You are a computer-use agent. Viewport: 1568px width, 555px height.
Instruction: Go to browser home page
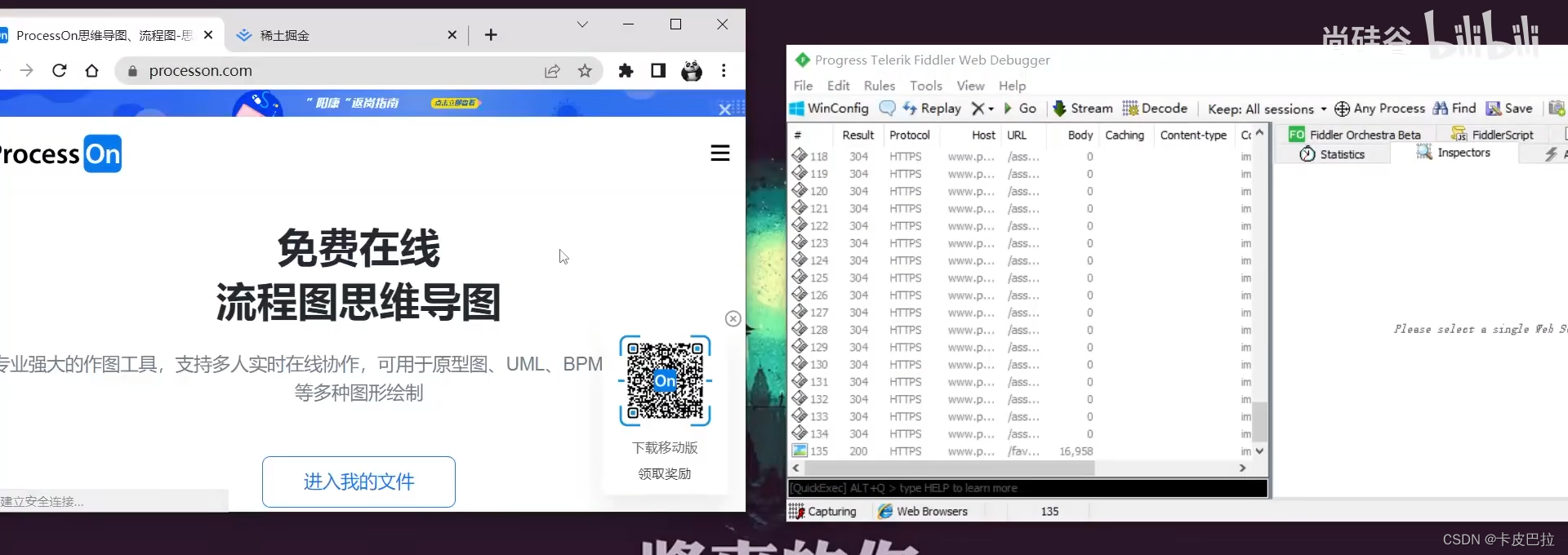tap(92, 71)
